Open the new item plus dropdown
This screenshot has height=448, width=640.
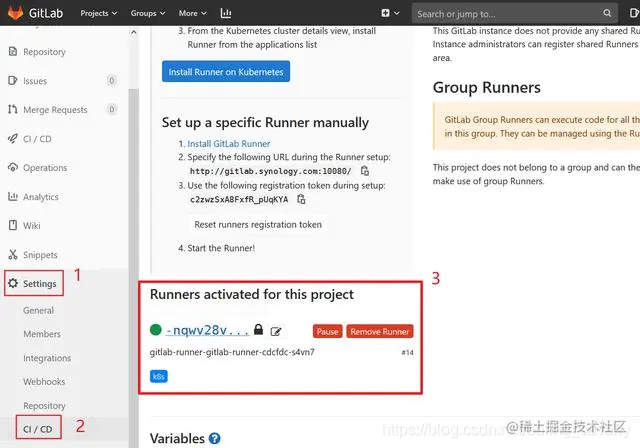click(x=390, y=13)
